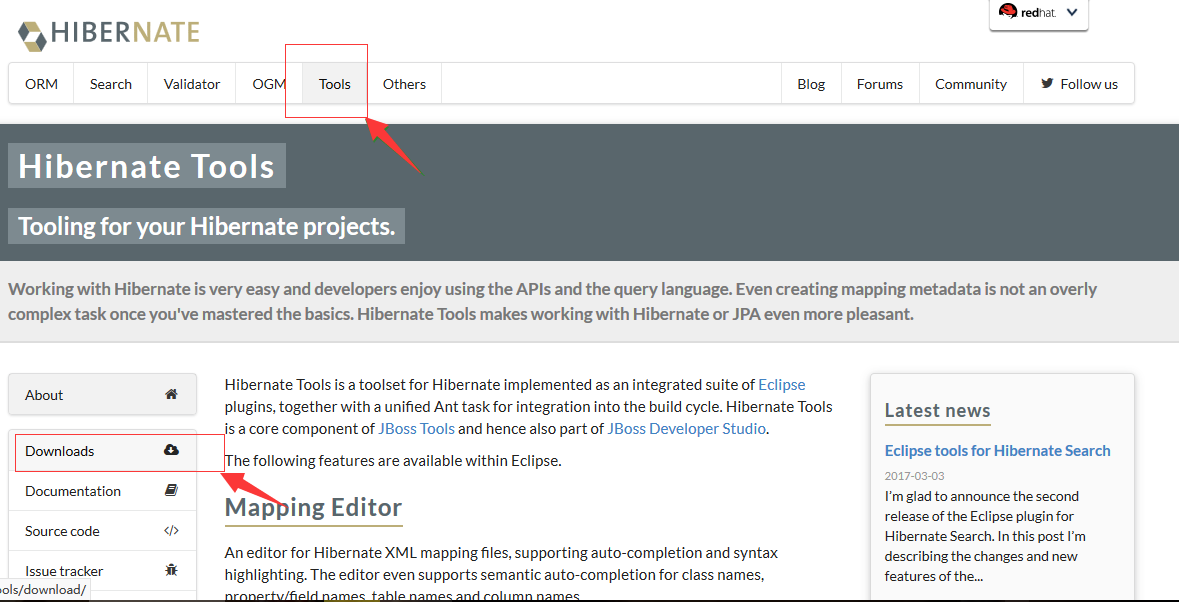
Task: Click the 2017-03-03 news date
Action: click(914, 476)
